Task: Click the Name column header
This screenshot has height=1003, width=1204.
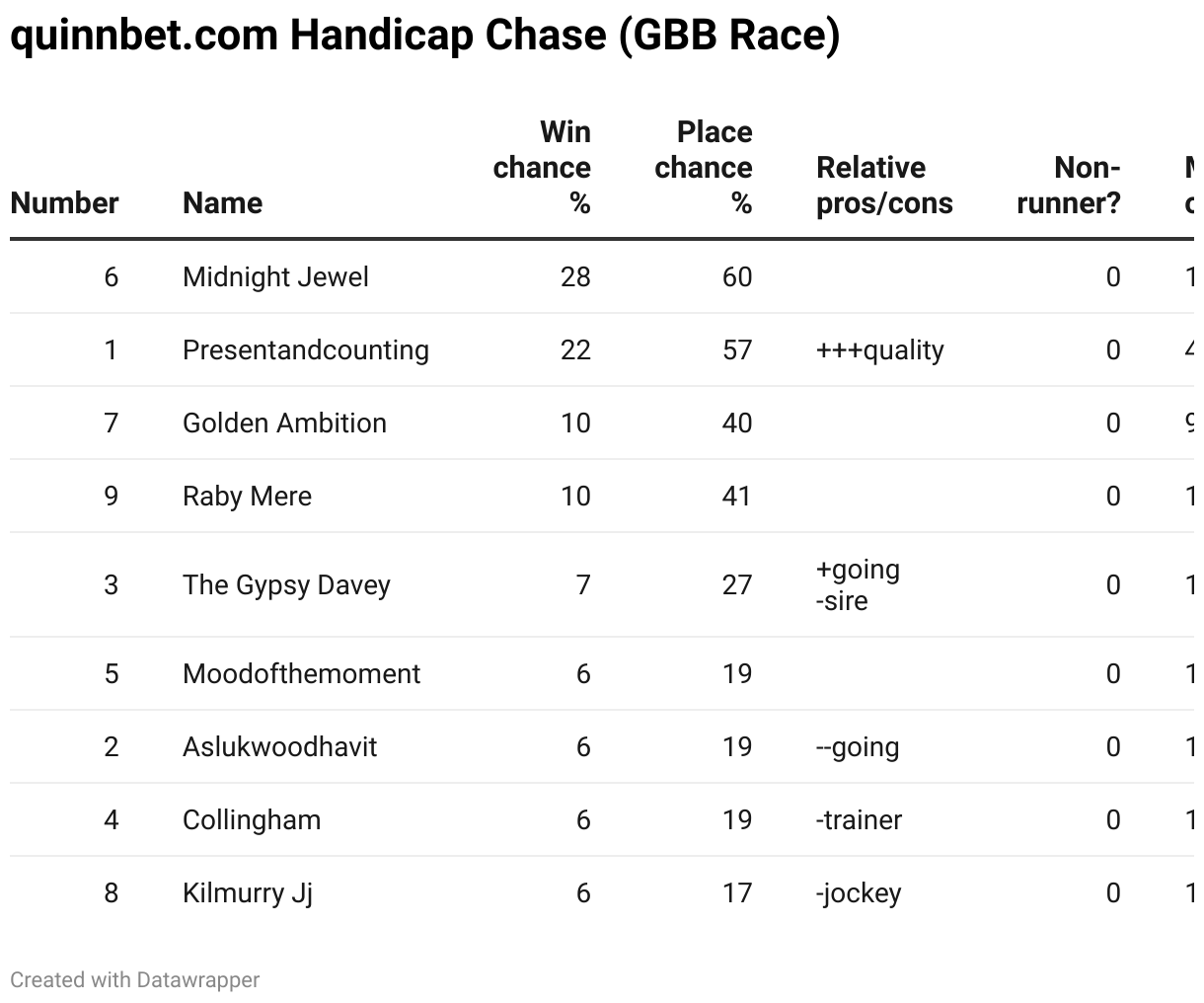Action: [223, 203]
